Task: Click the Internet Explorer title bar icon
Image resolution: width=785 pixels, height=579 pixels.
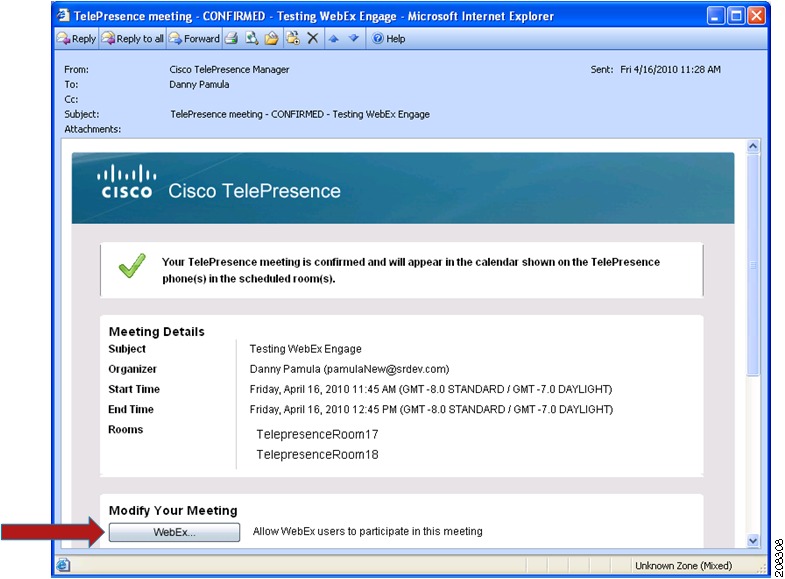Action: click(63, 15)
